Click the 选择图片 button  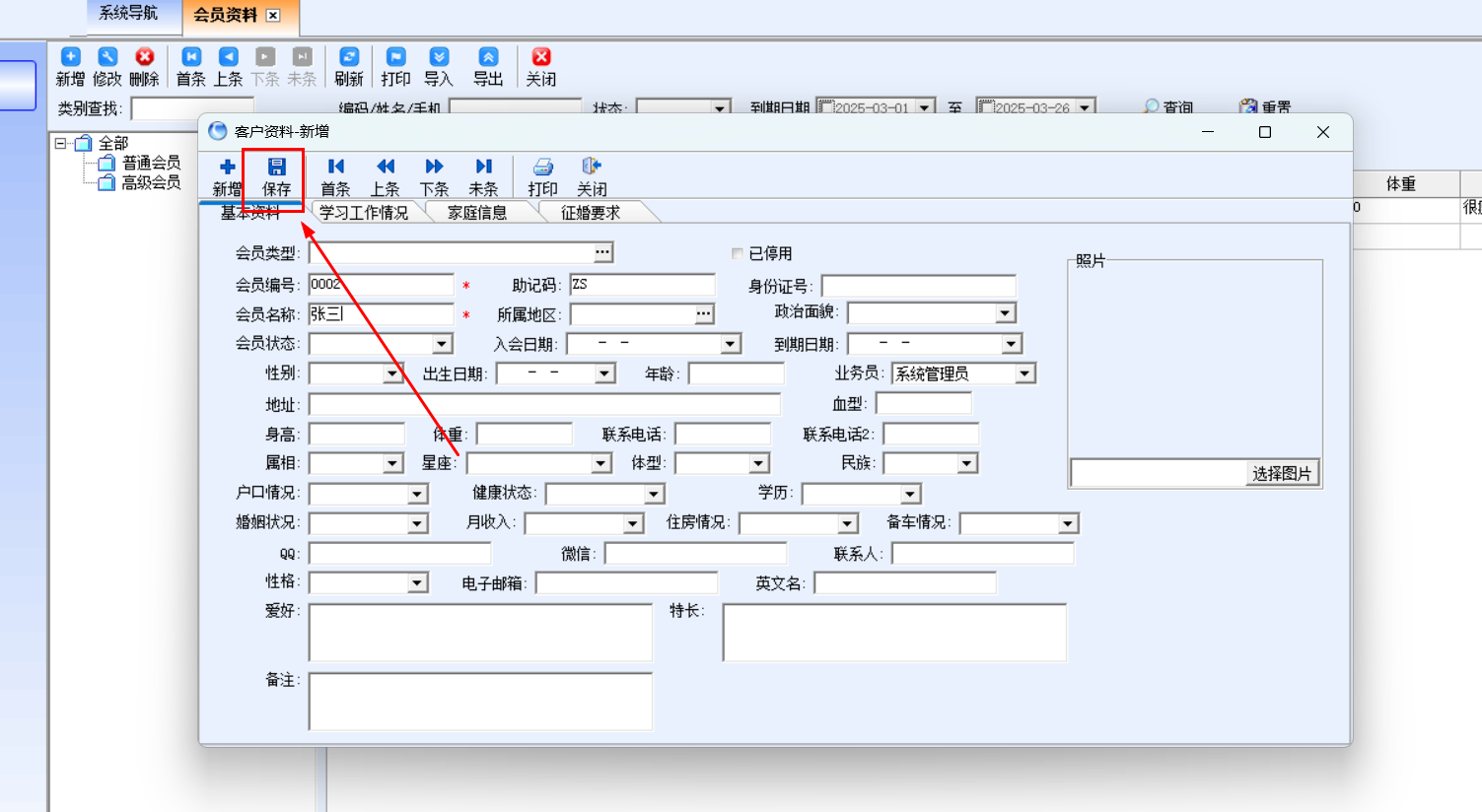[x=1282, y=474]
